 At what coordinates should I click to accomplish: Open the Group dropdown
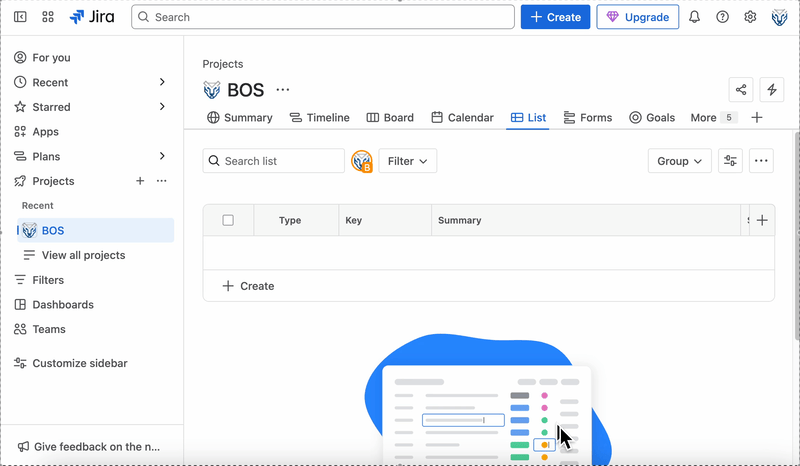(680, 161)
